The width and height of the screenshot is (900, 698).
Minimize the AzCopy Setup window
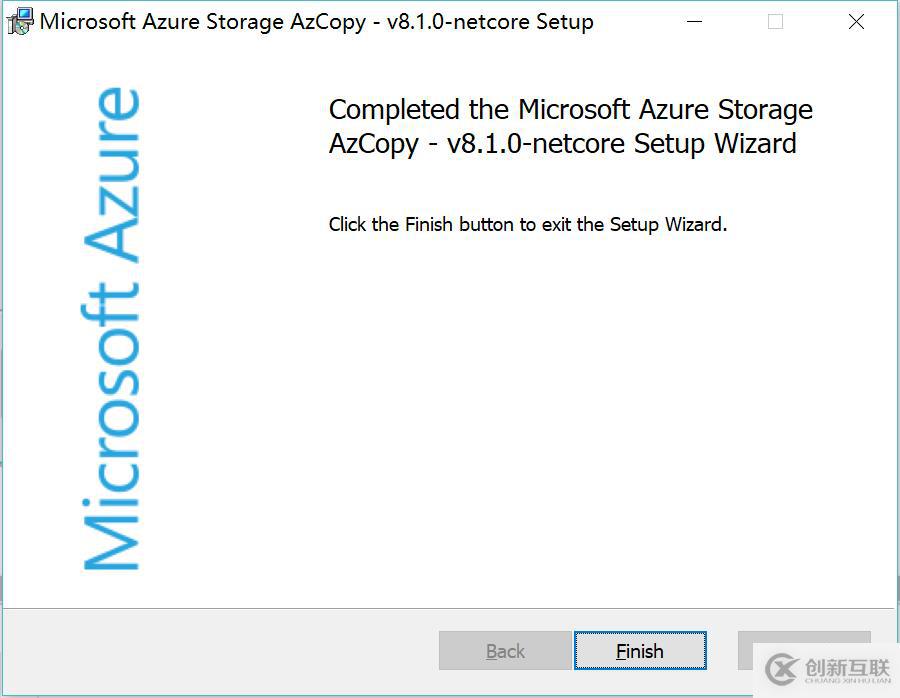coord(695,22)
